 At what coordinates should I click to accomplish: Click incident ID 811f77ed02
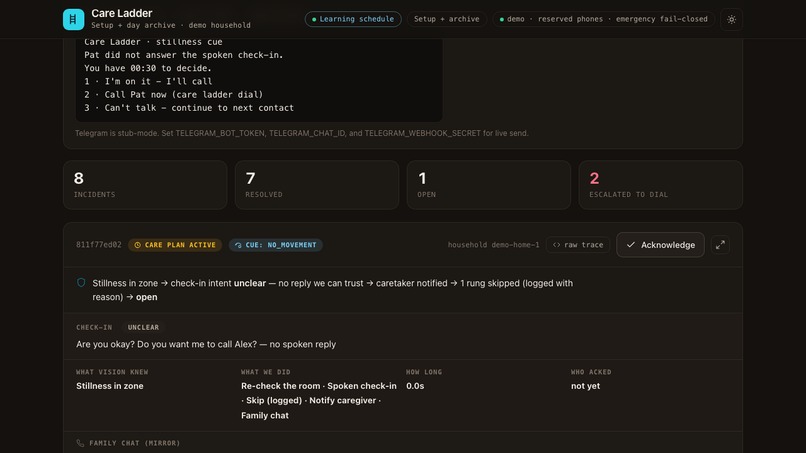(x=99, y=245)
